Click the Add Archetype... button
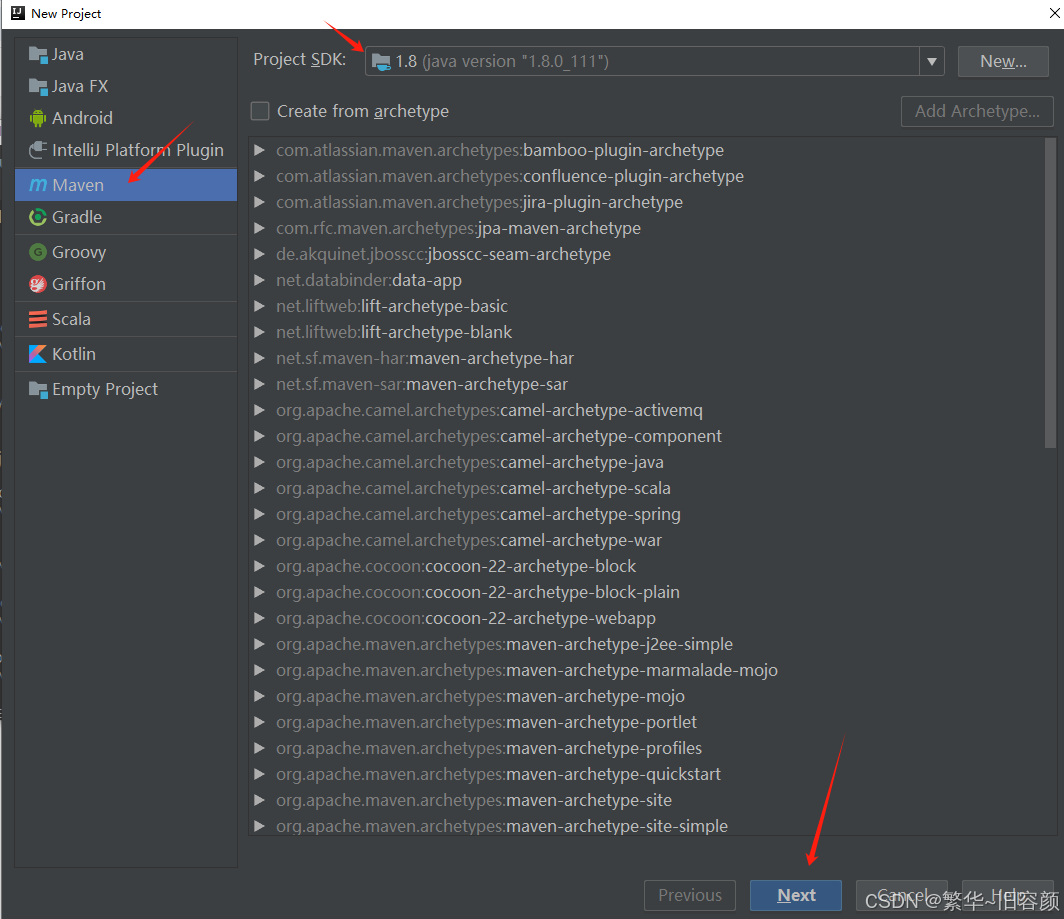 tap(977, 111)
